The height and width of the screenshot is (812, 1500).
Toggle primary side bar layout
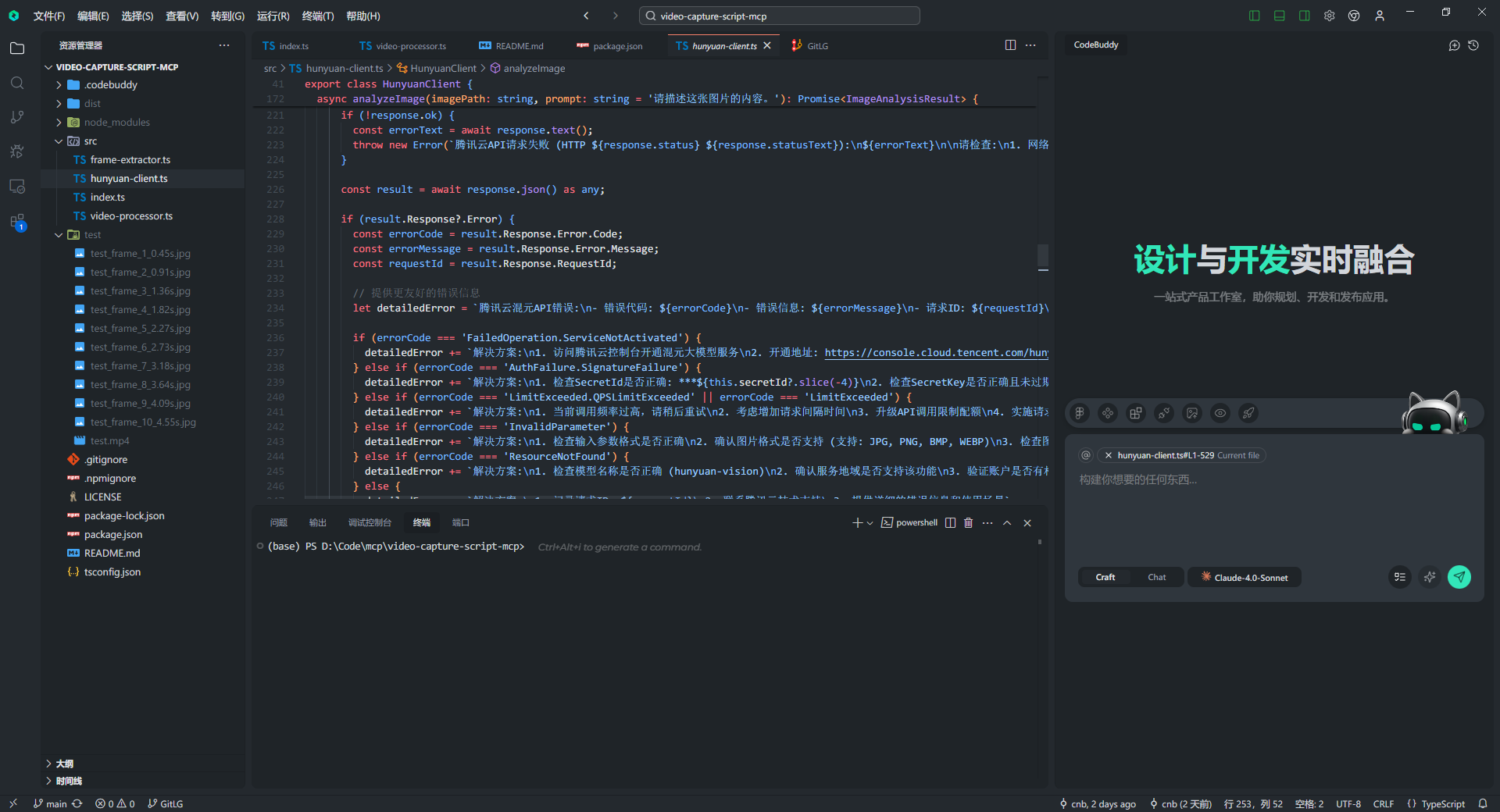point(1255,16)
